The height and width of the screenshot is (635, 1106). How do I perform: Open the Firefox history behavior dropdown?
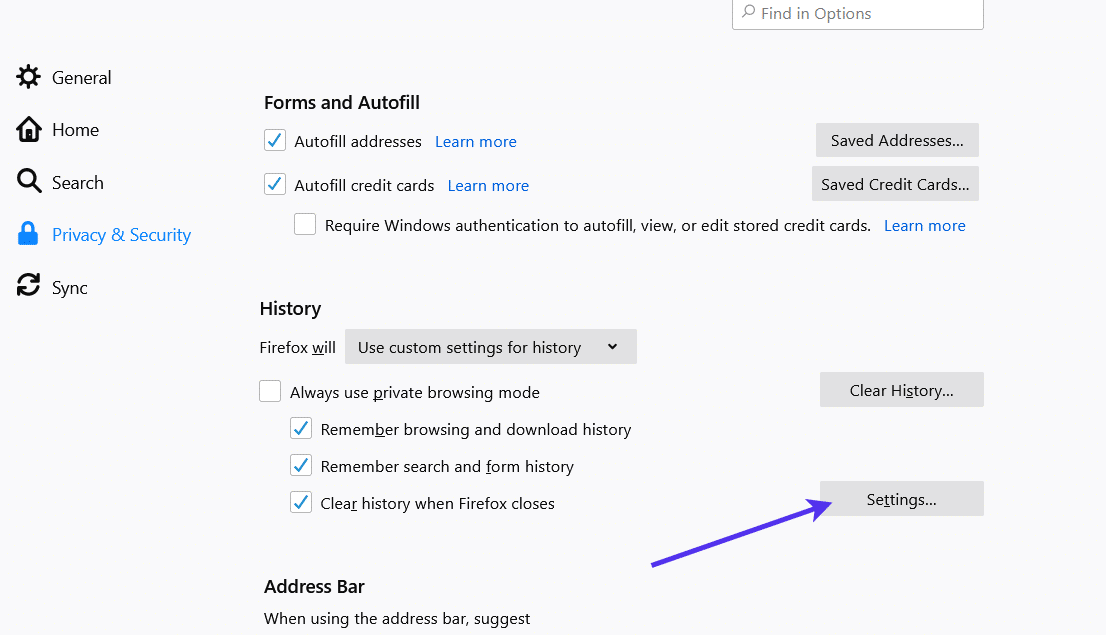click(490, 346)
